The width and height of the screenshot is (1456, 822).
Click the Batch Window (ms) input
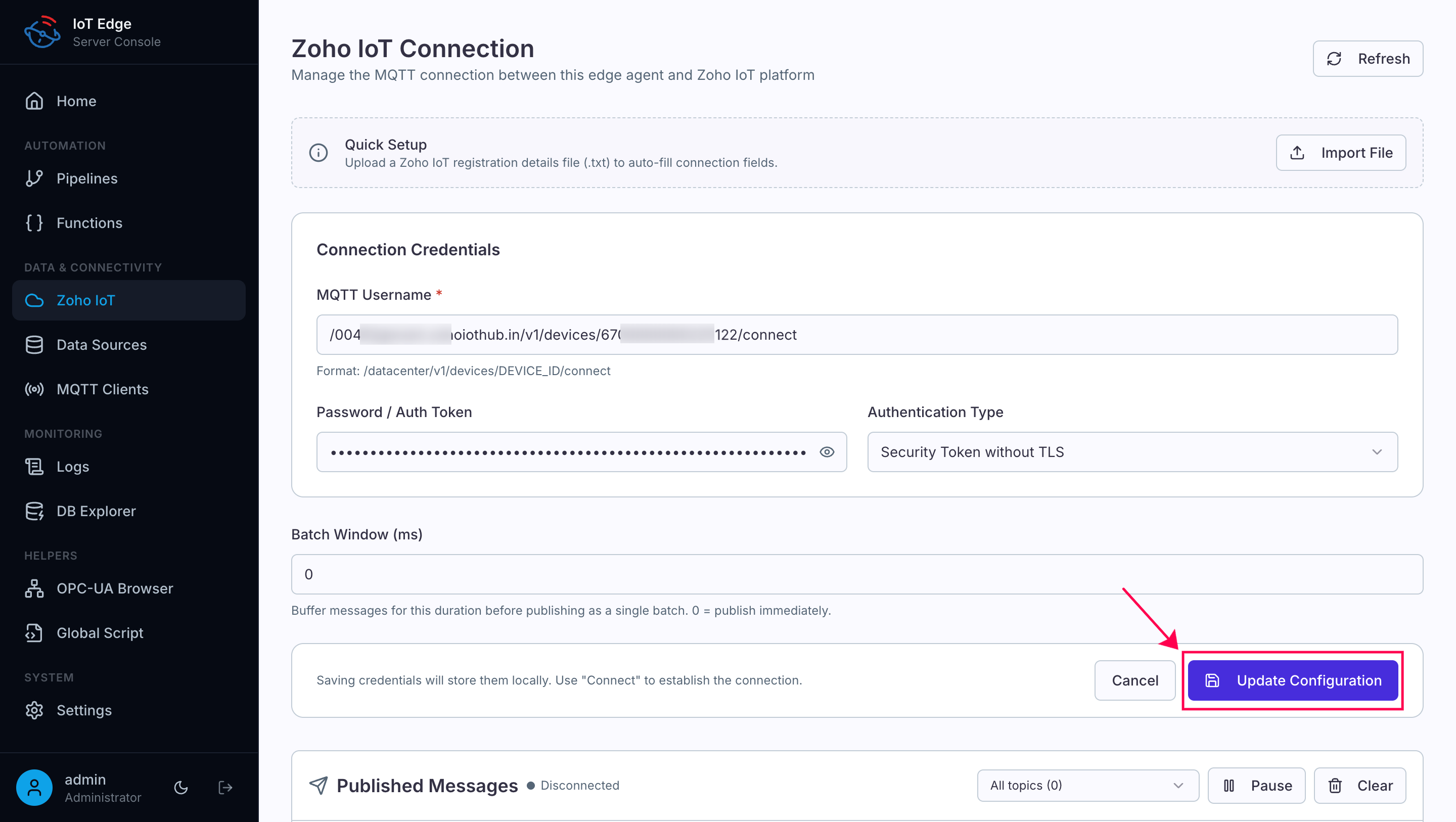click(x=857, y=574)
